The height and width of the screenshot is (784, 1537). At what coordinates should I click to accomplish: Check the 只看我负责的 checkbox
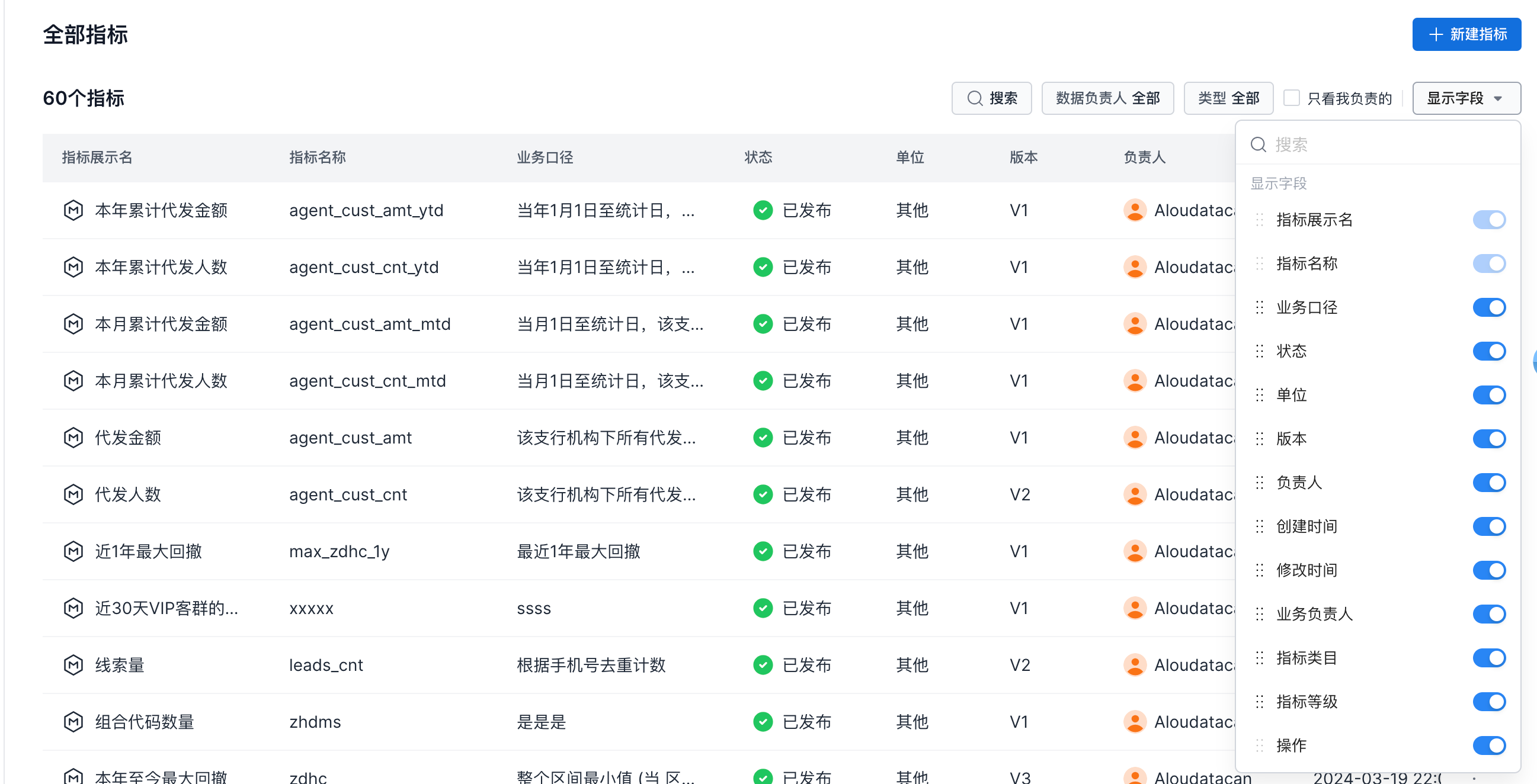[x=1291, y=98]
